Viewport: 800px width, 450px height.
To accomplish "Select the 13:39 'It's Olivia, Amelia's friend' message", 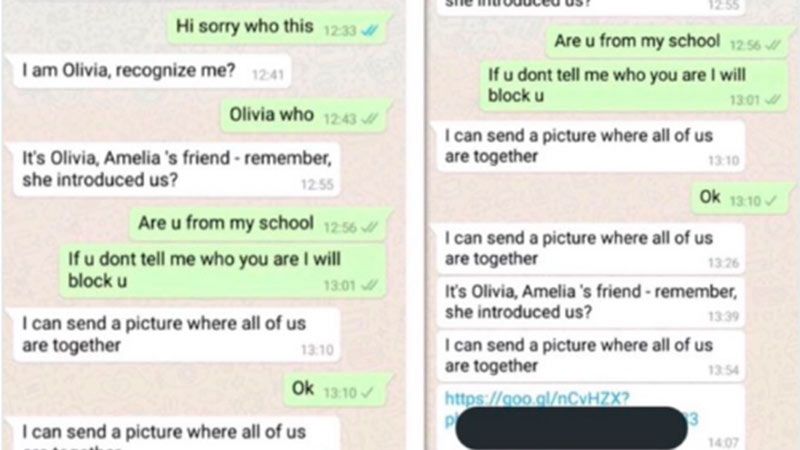I will [x=591, y=303].
